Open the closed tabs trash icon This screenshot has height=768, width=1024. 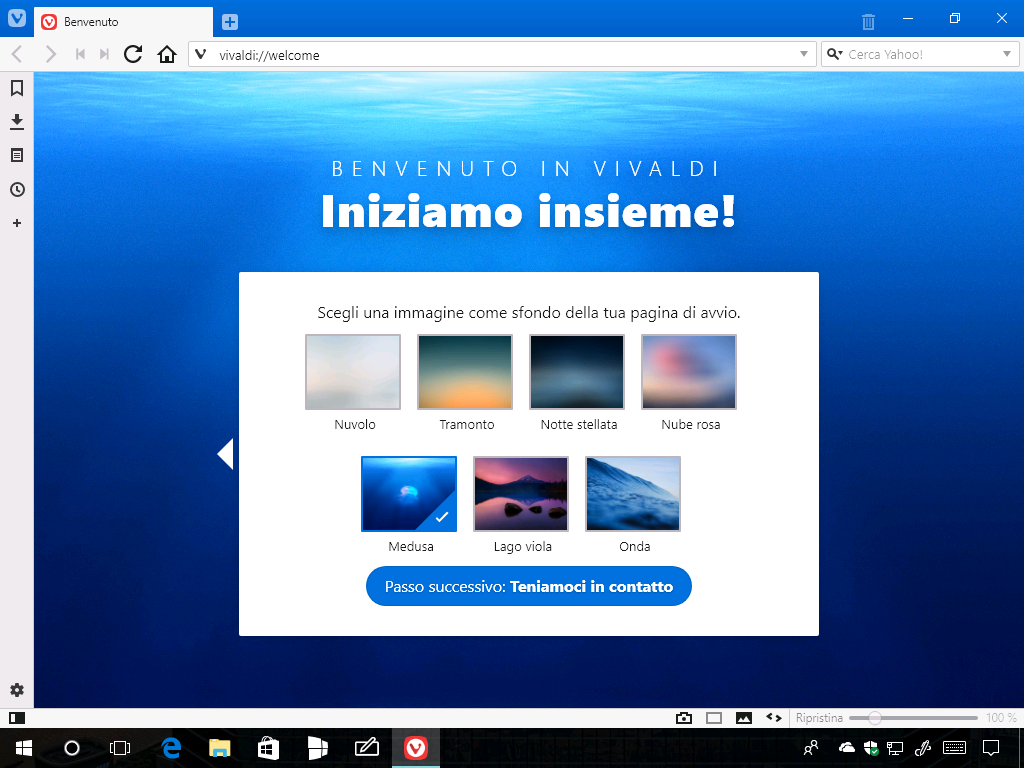868,22
